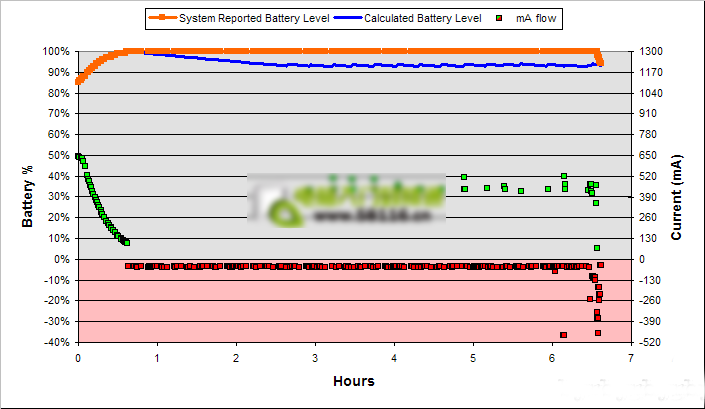Screen dimensions: 705x409
Task: Select the Hours axis title
Action: tap(354, 381)
